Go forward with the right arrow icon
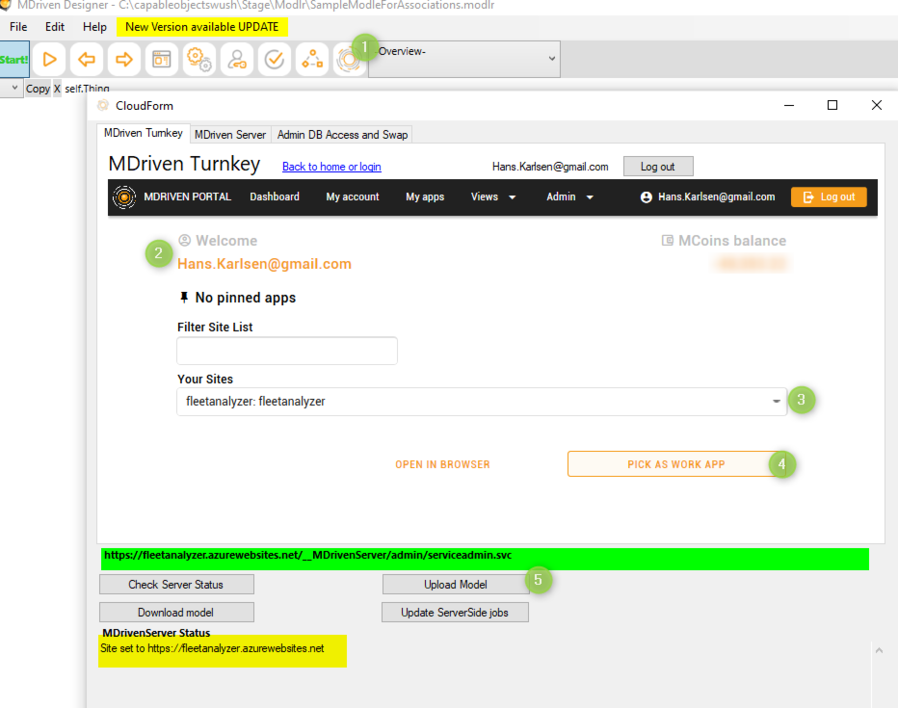This screenshot has width=898, height=708. (124, 59)
